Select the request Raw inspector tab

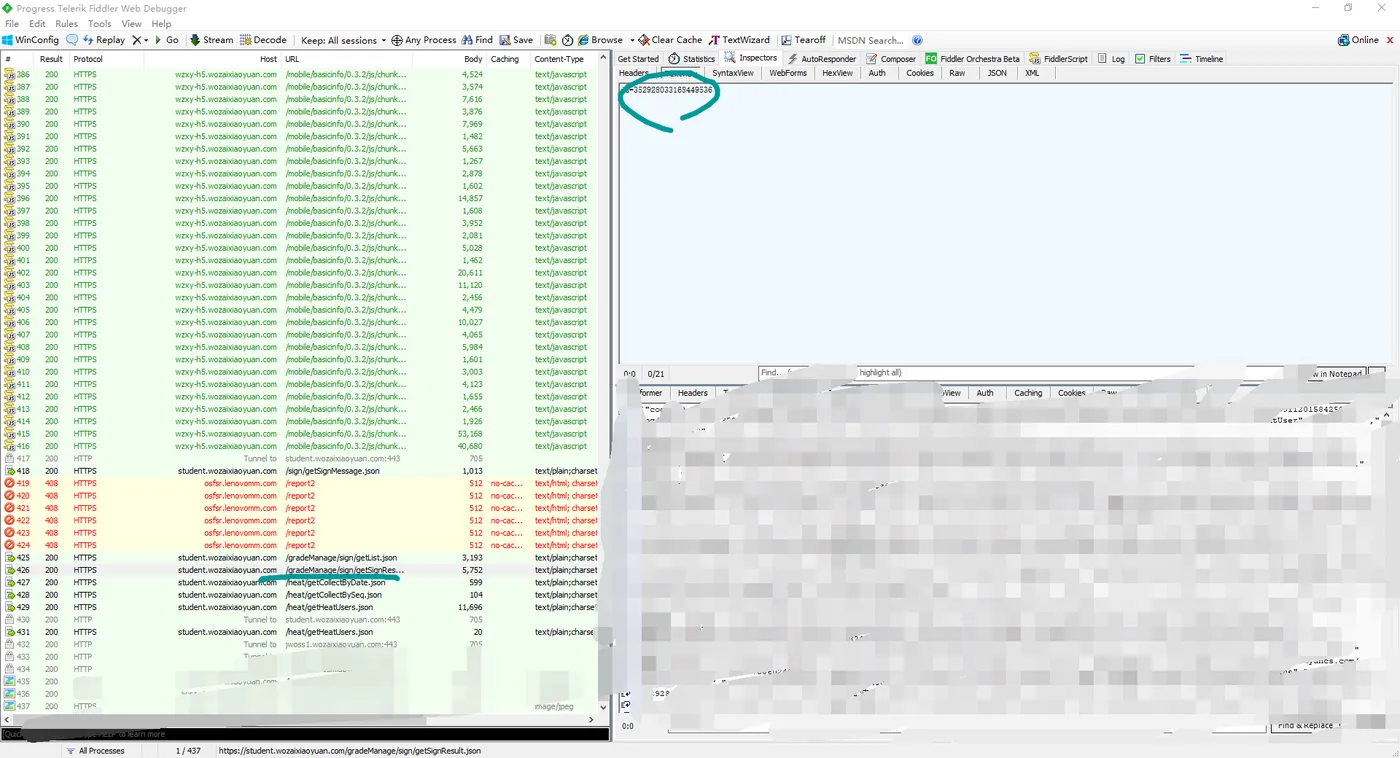tap(957, 73)
